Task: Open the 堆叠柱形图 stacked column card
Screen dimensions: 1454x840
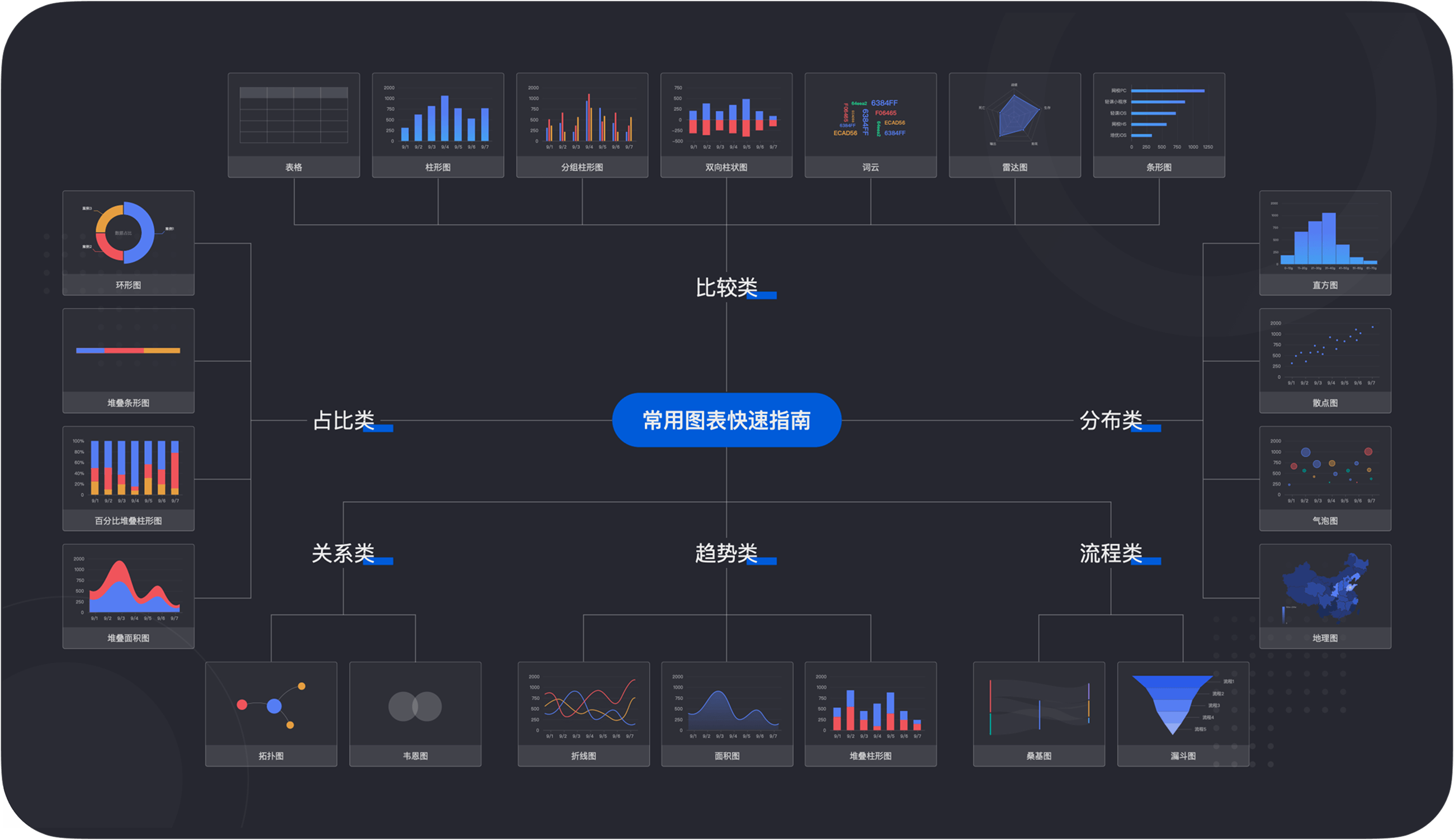Action: [x=870, y=714]
